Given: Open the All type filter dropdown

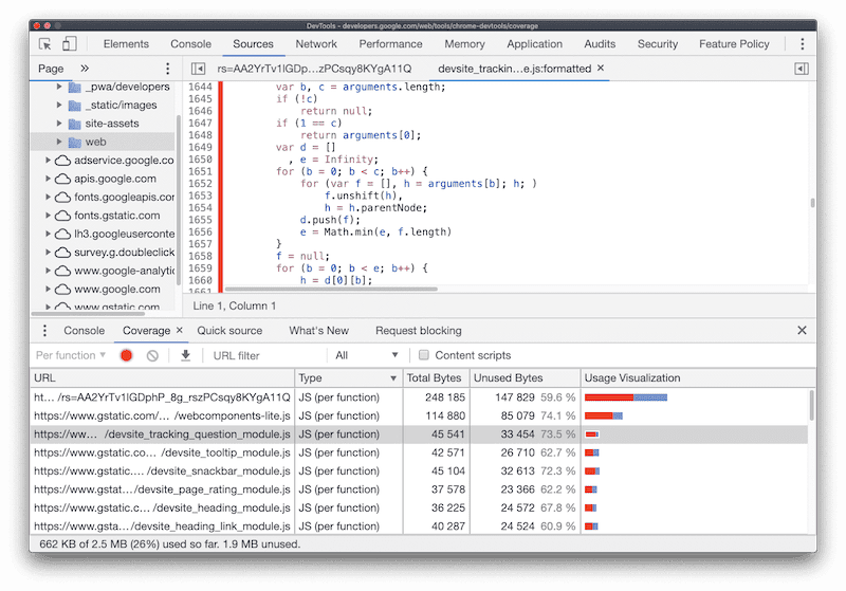Looking at the screenshot, I should (366, 355).
